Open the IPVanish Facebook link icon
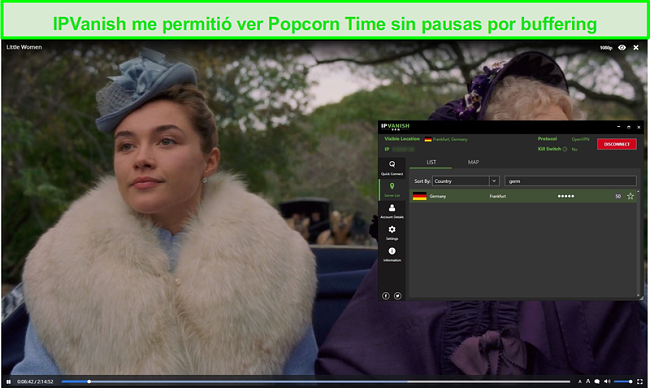650x388 pixels. [x=386, y=296]
